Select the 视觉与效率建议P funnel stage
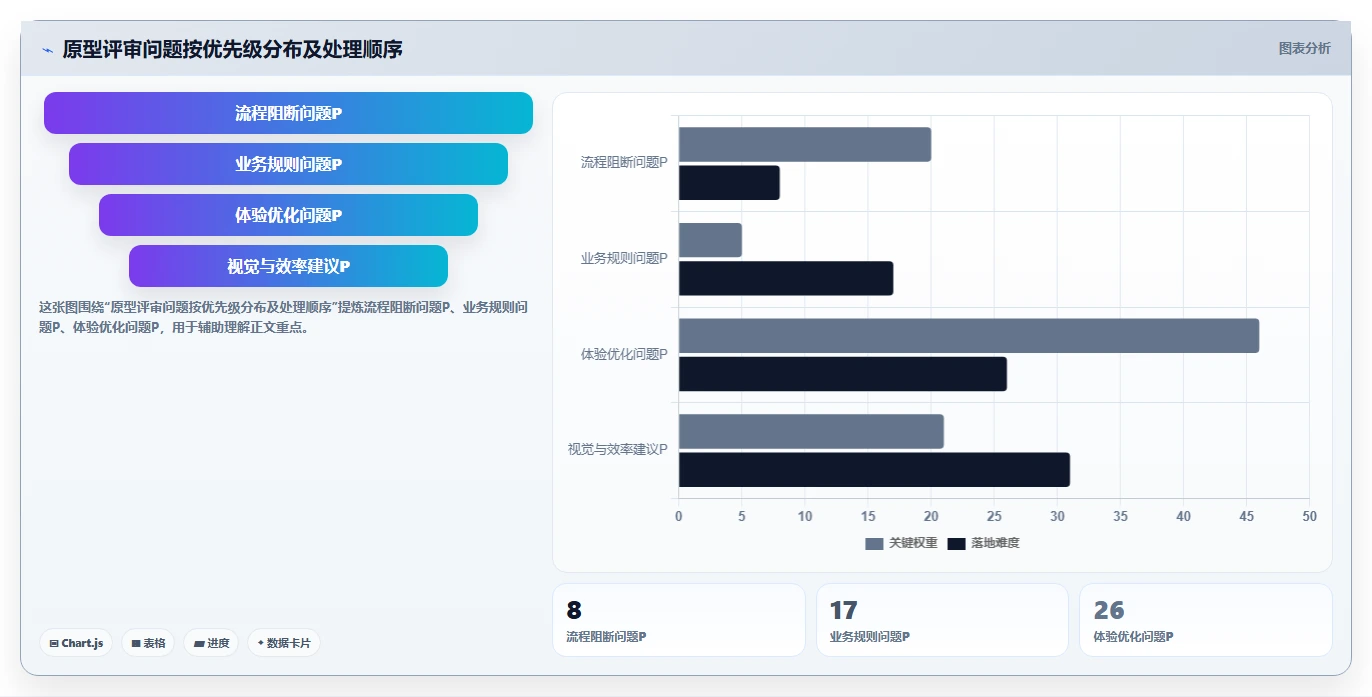 (x=288, y=266)
